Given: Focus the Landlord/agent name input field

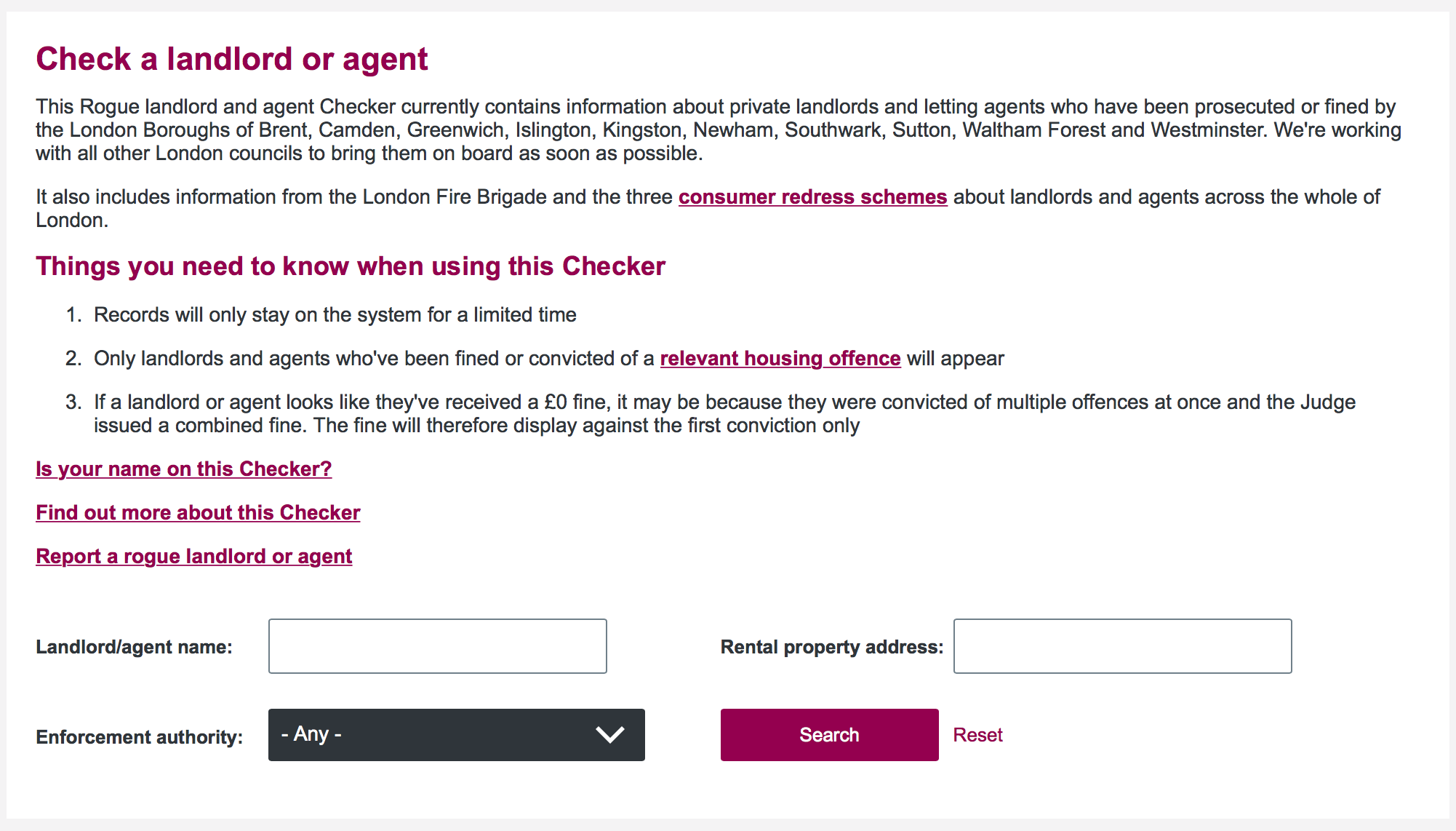Looking at the screenshot, I should tap(437, 646).
